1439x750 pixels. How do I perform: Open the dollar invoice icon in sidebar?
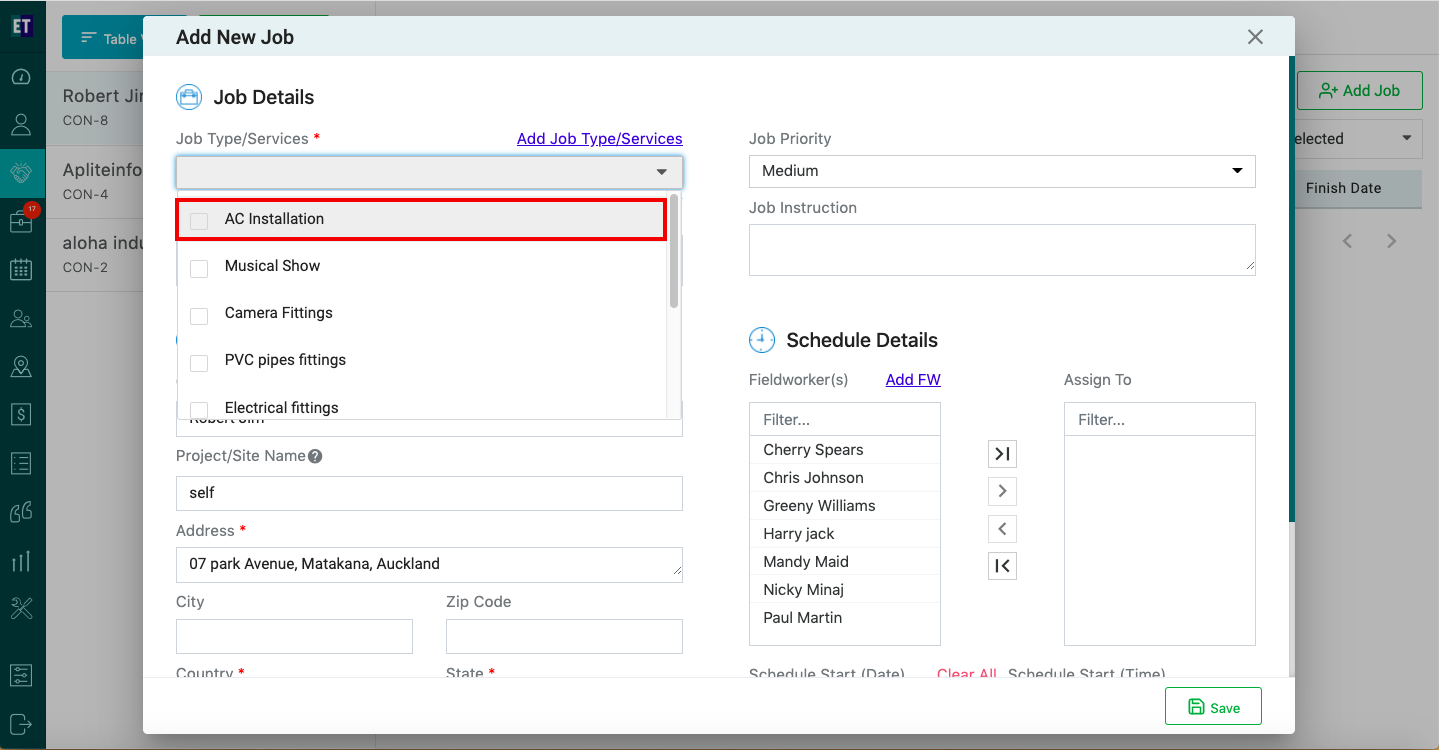22,414
